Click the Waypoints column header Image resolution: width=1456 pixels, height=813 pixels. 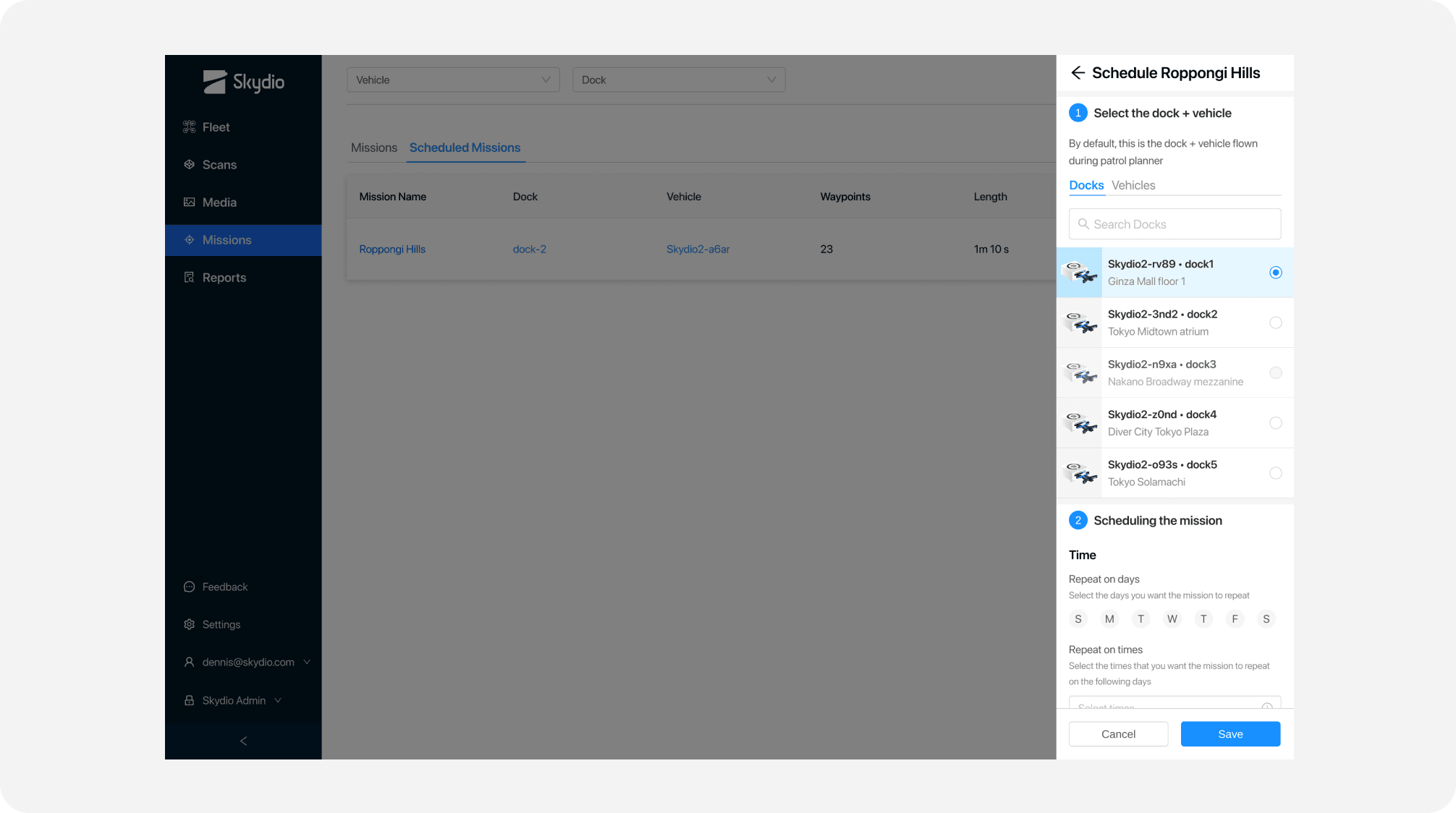click(x=845, y=197)
